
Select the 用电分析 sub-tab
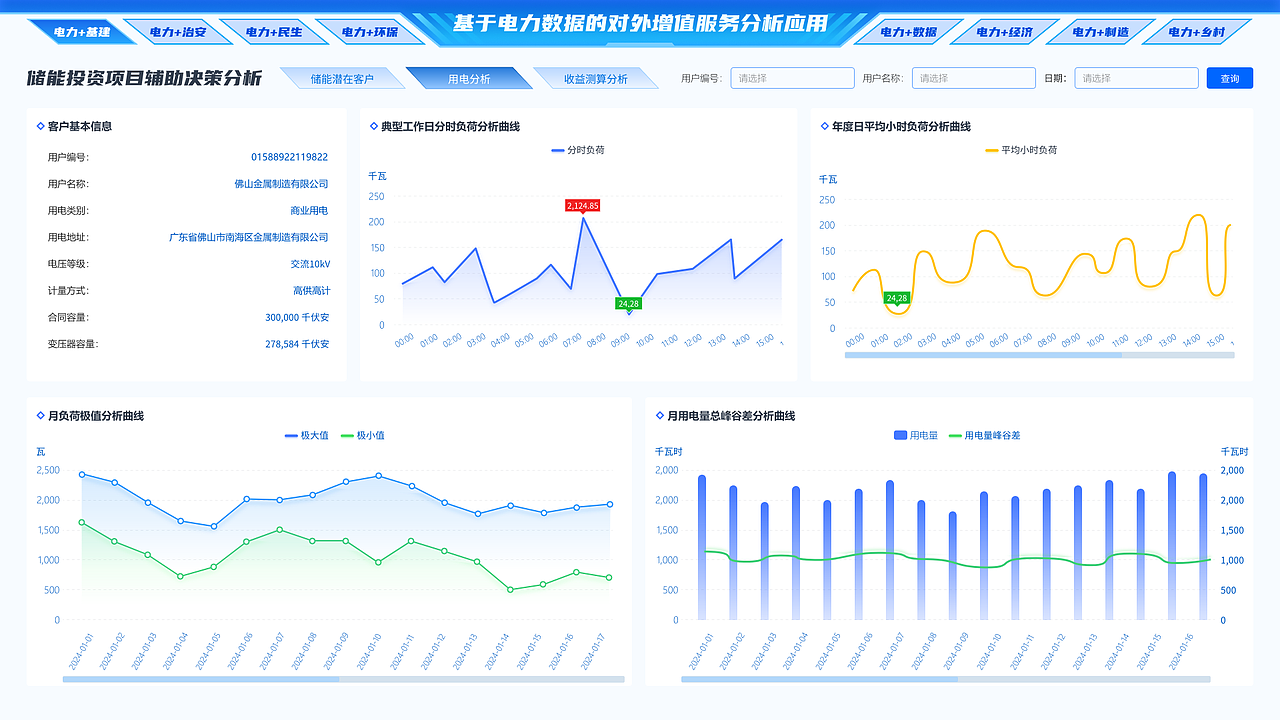tap(469, 78)
